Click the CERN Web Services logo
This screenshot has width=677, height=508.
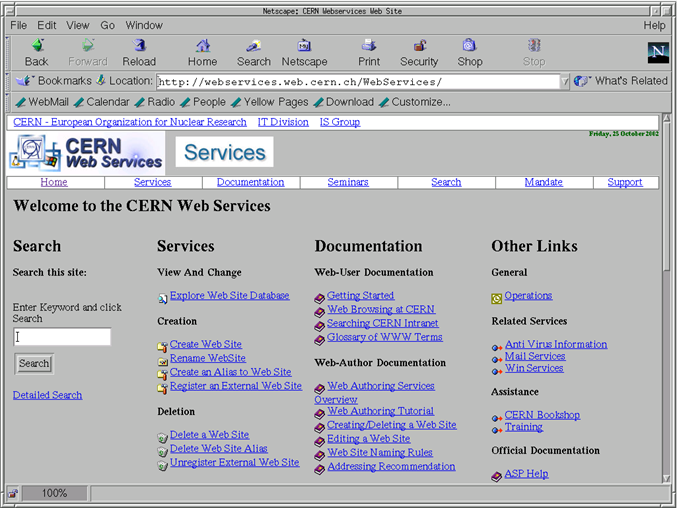point(86,153)
